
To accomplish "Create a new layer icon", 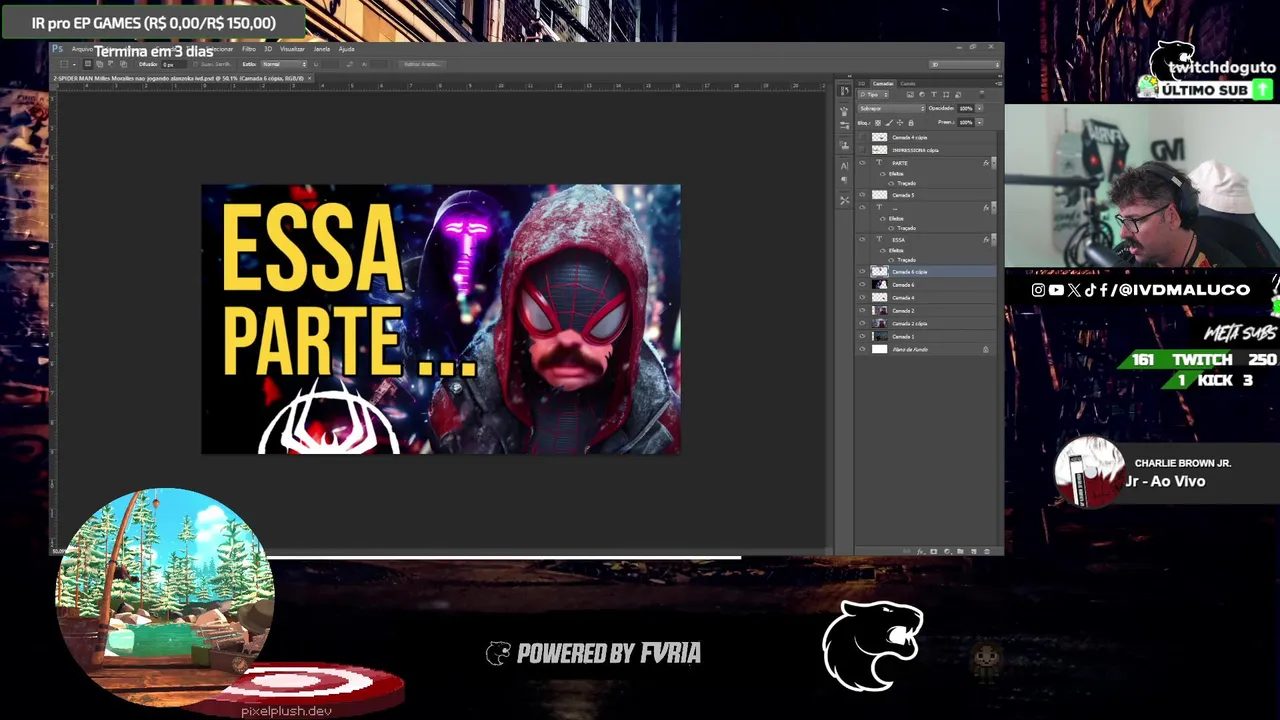I will [973, 551].
